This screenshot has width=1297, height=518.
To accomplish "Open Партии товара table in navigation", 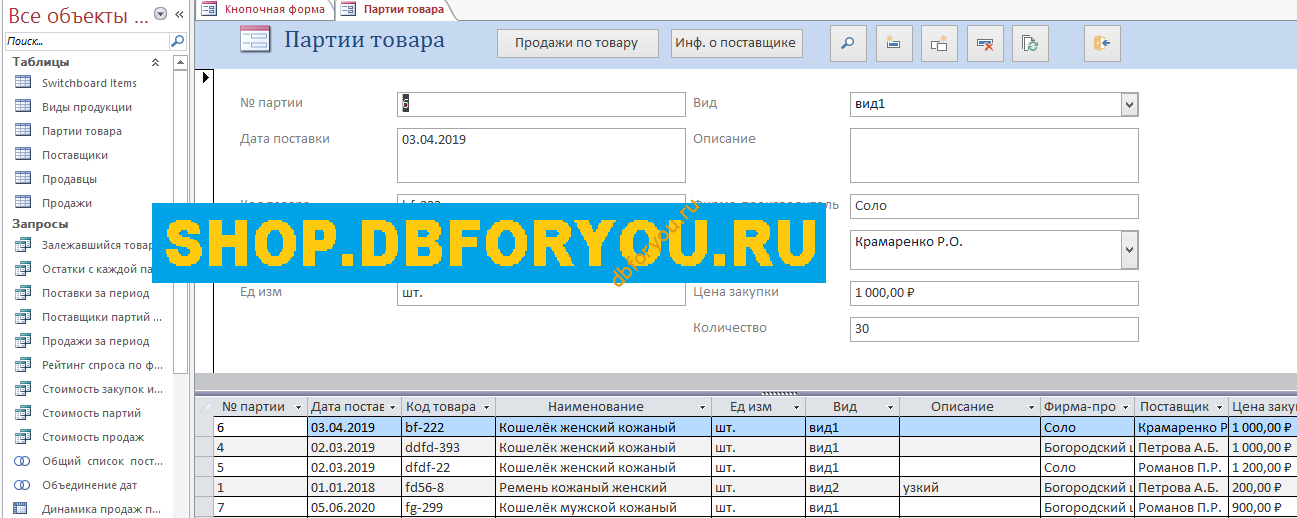I will point(82,131).
